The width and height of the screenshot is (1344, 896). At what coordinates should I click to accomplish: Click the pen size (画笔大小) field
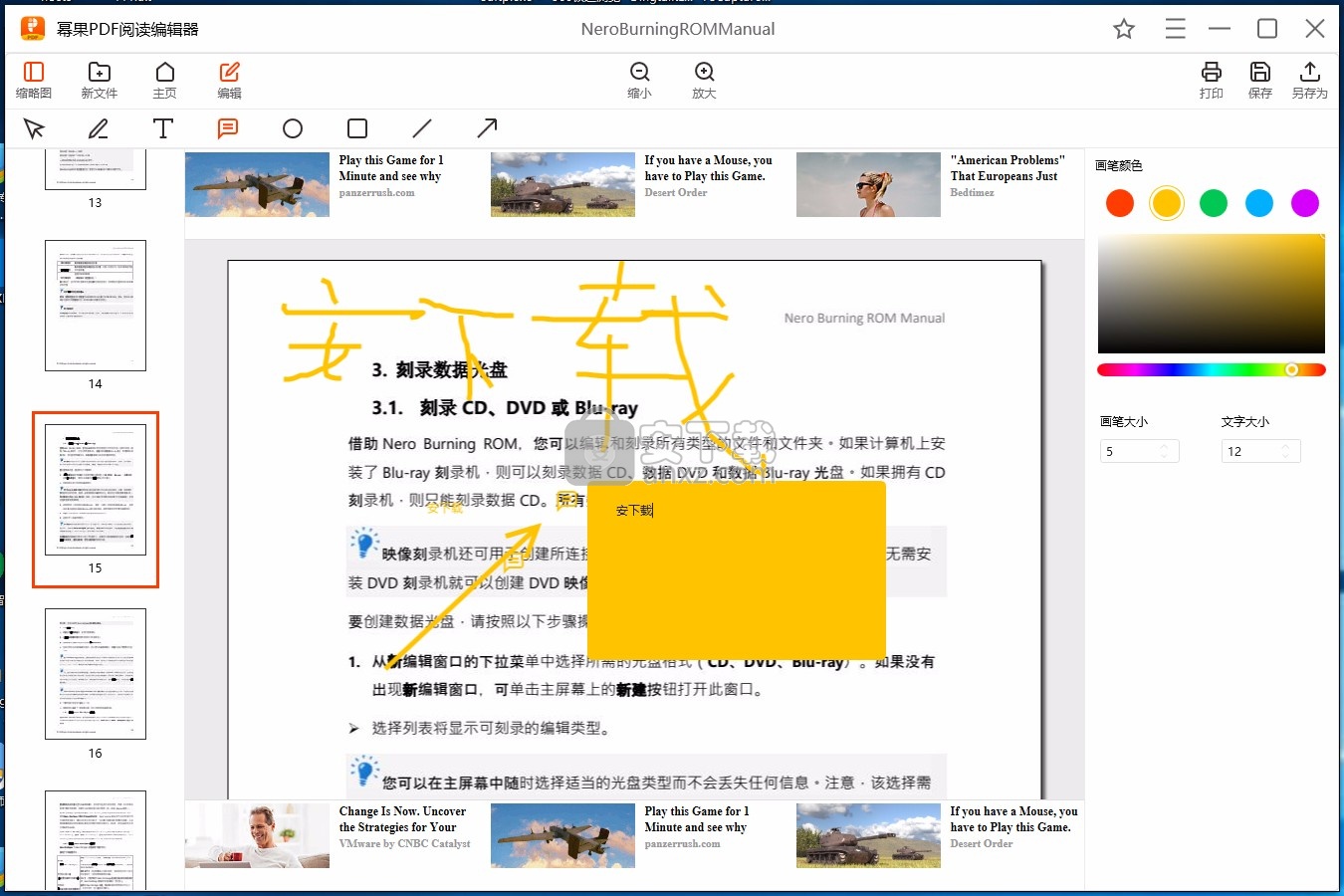1139,451
